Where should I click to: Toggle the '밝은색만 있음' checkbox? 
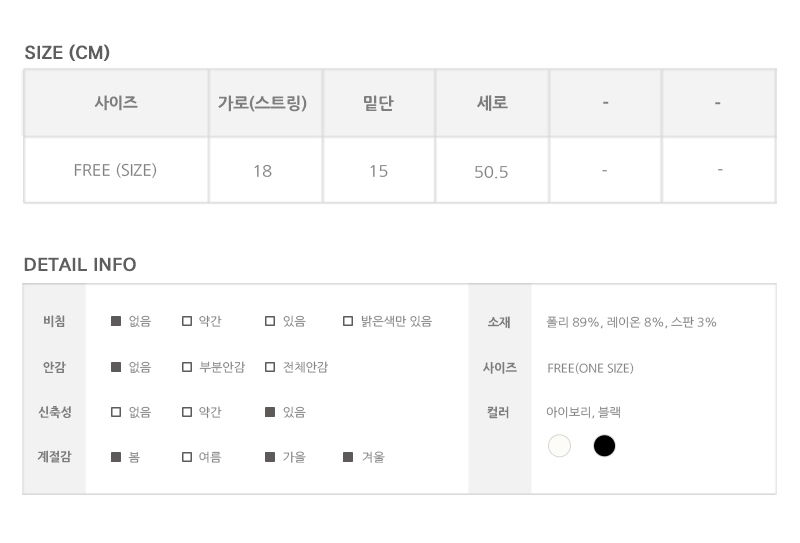point(348,322)
